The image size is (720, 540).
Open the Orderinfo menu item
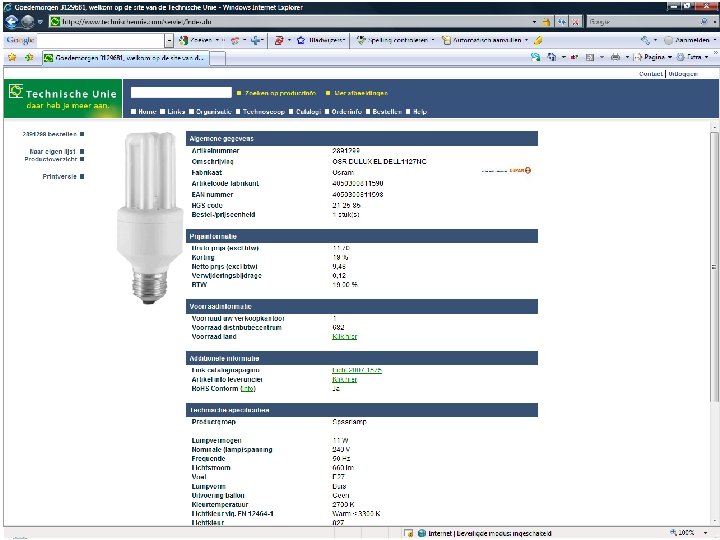click(x=343, y=112)
